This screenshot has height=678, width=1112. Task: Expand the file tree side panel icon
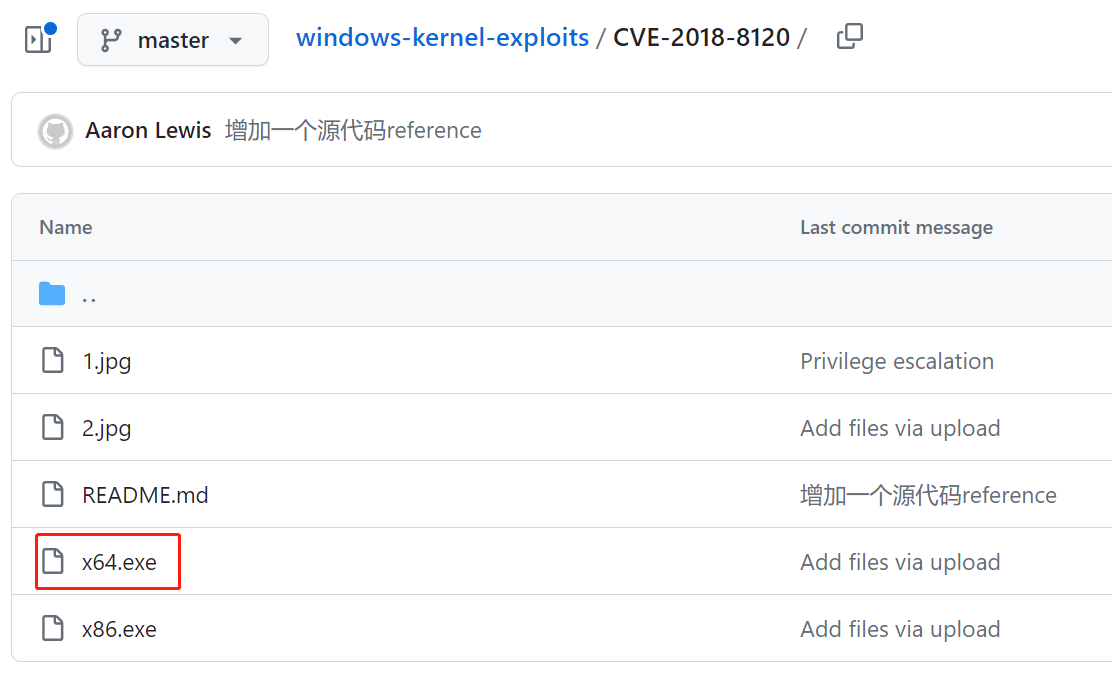point(38,40)
